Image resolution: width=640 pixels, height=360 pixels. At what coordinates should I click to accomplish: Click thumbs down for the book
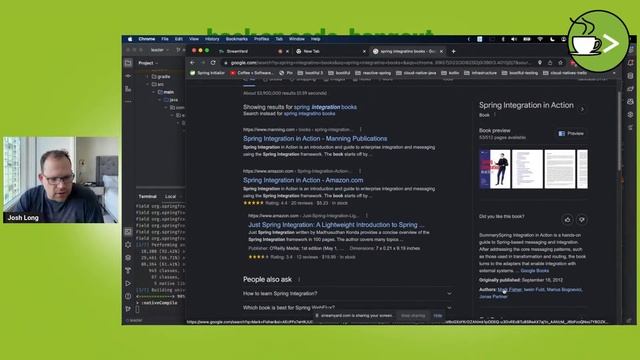[x=582, y=220]
